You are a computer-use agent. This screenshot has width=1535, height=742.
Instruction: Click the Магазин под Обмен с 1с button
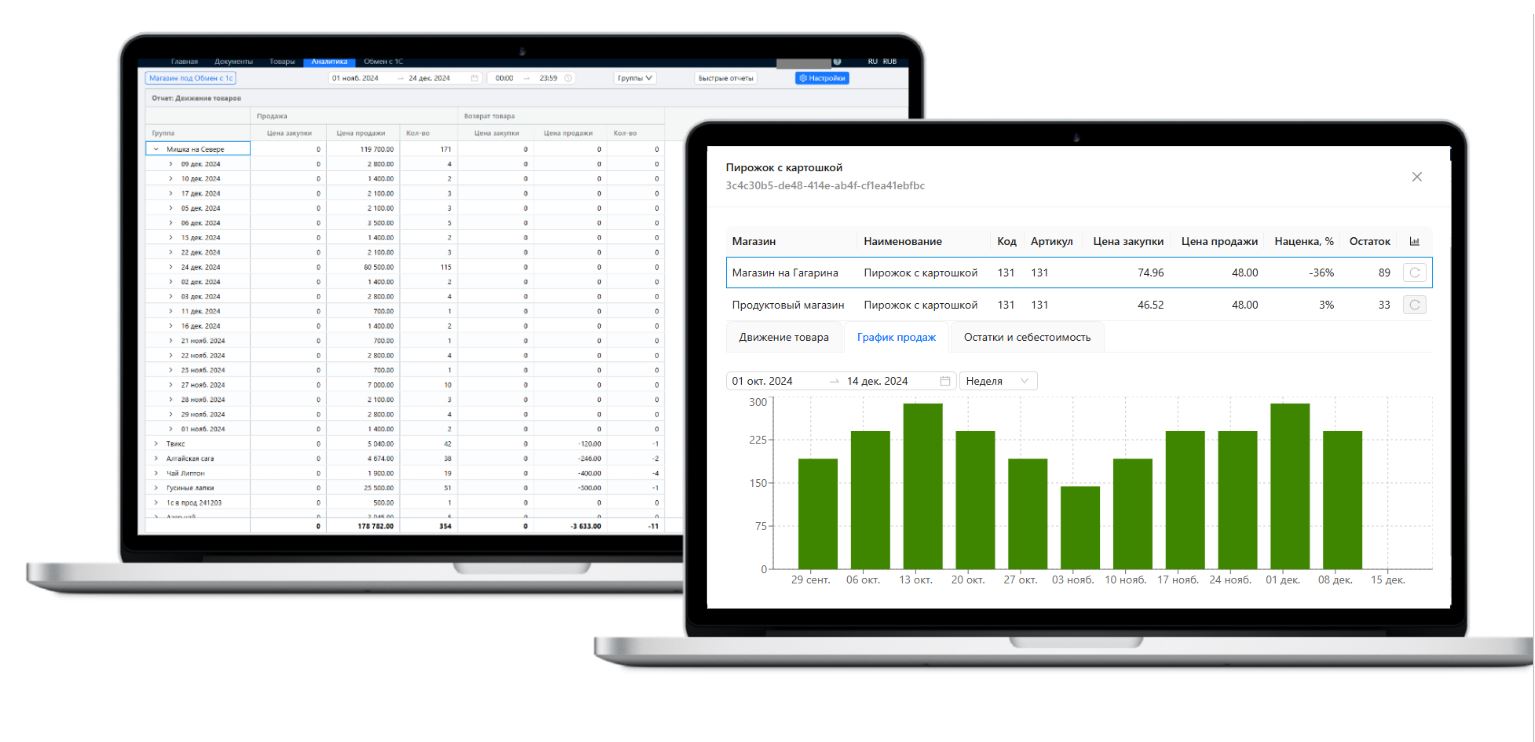[190, 78]
